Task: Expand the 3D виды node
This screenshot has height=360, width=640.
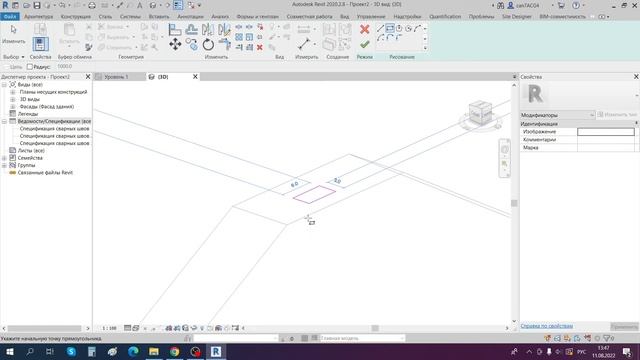Action: coord(12,99)
